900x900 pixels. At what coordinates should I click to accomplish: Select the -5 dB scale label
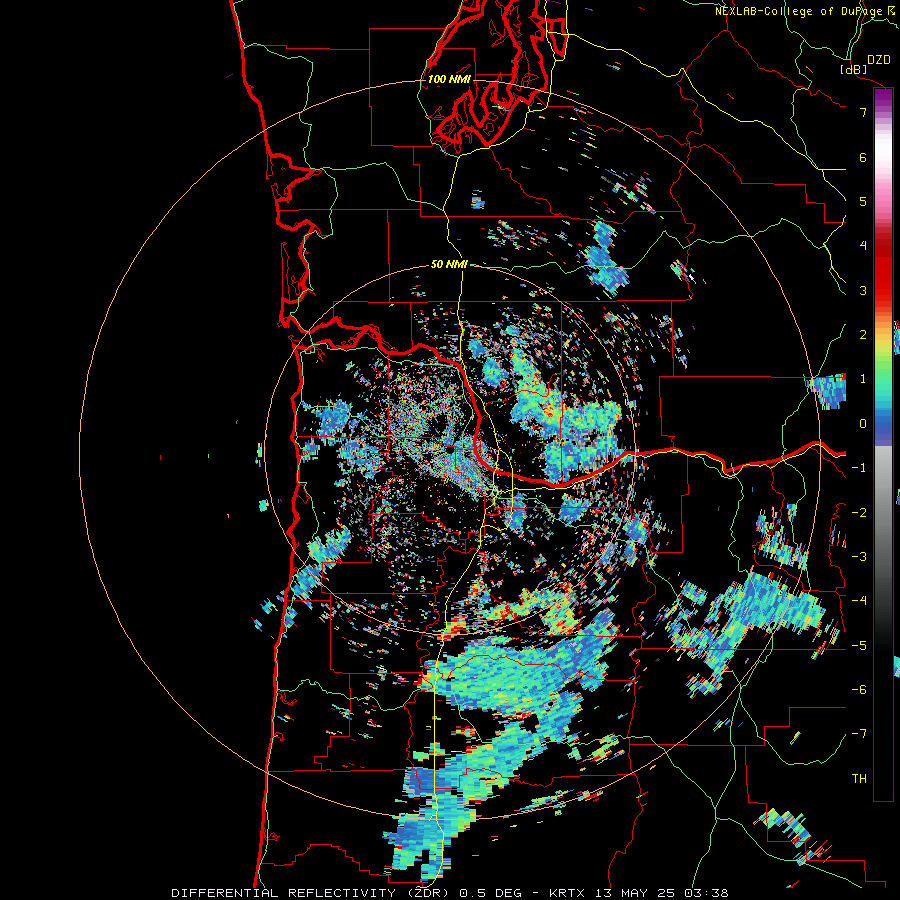859,646
